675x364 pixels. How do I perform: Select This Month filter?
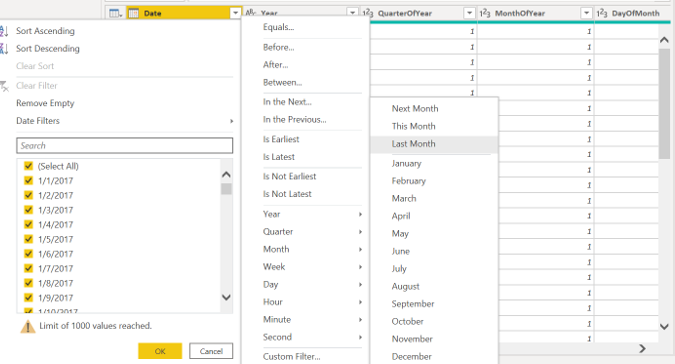pos(413,126)
